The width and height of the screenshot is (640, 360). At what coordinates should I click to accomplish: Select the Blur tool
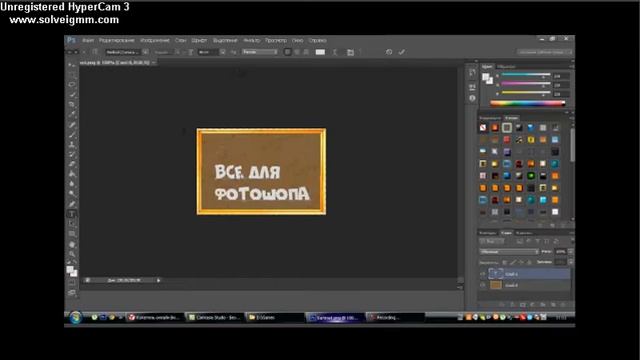(x=72, y=184)
